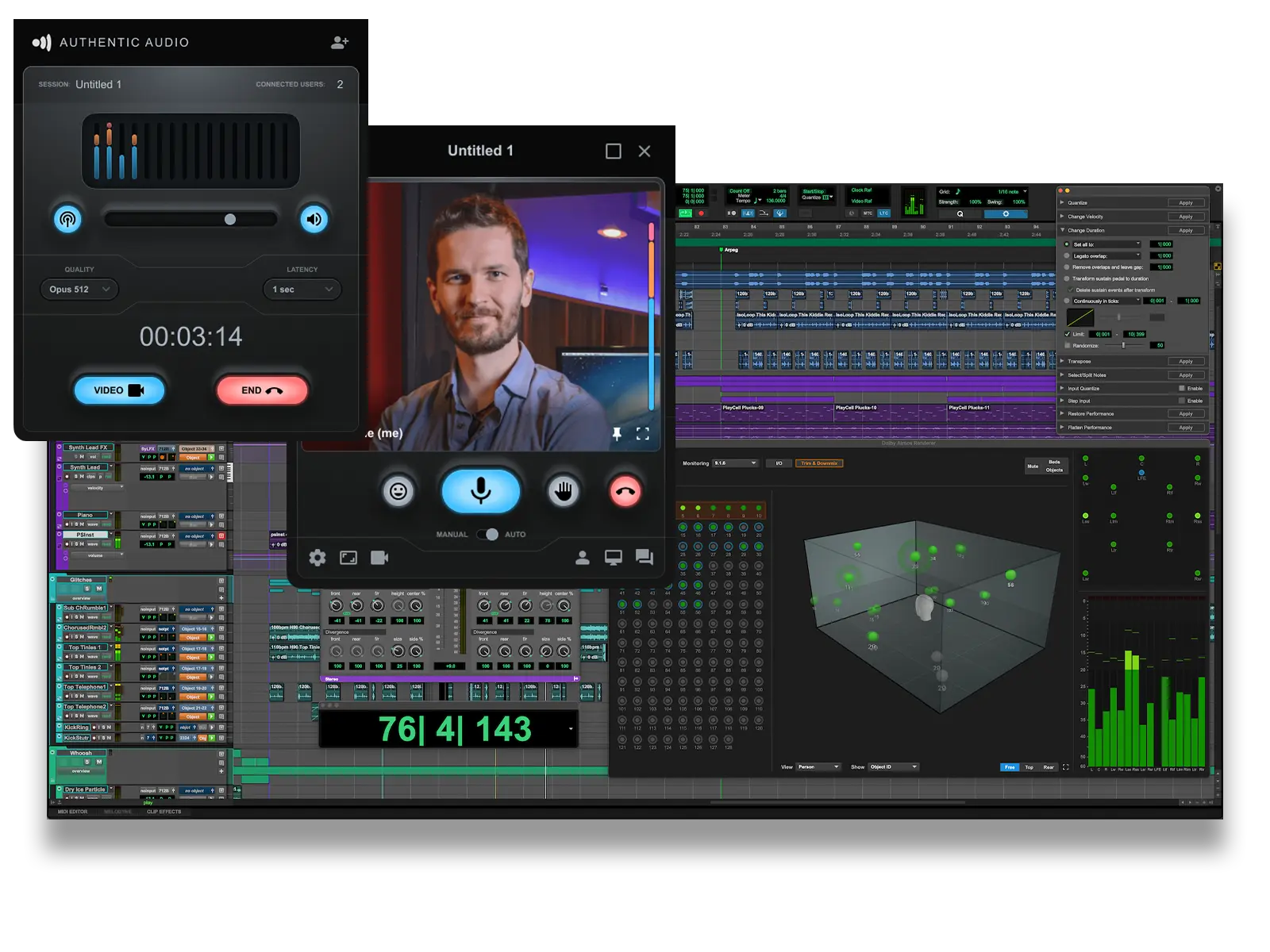Open call settings via the gear icon
Image resolution: width=1270 pixels, height=952 pixels.
pos(317,558)
